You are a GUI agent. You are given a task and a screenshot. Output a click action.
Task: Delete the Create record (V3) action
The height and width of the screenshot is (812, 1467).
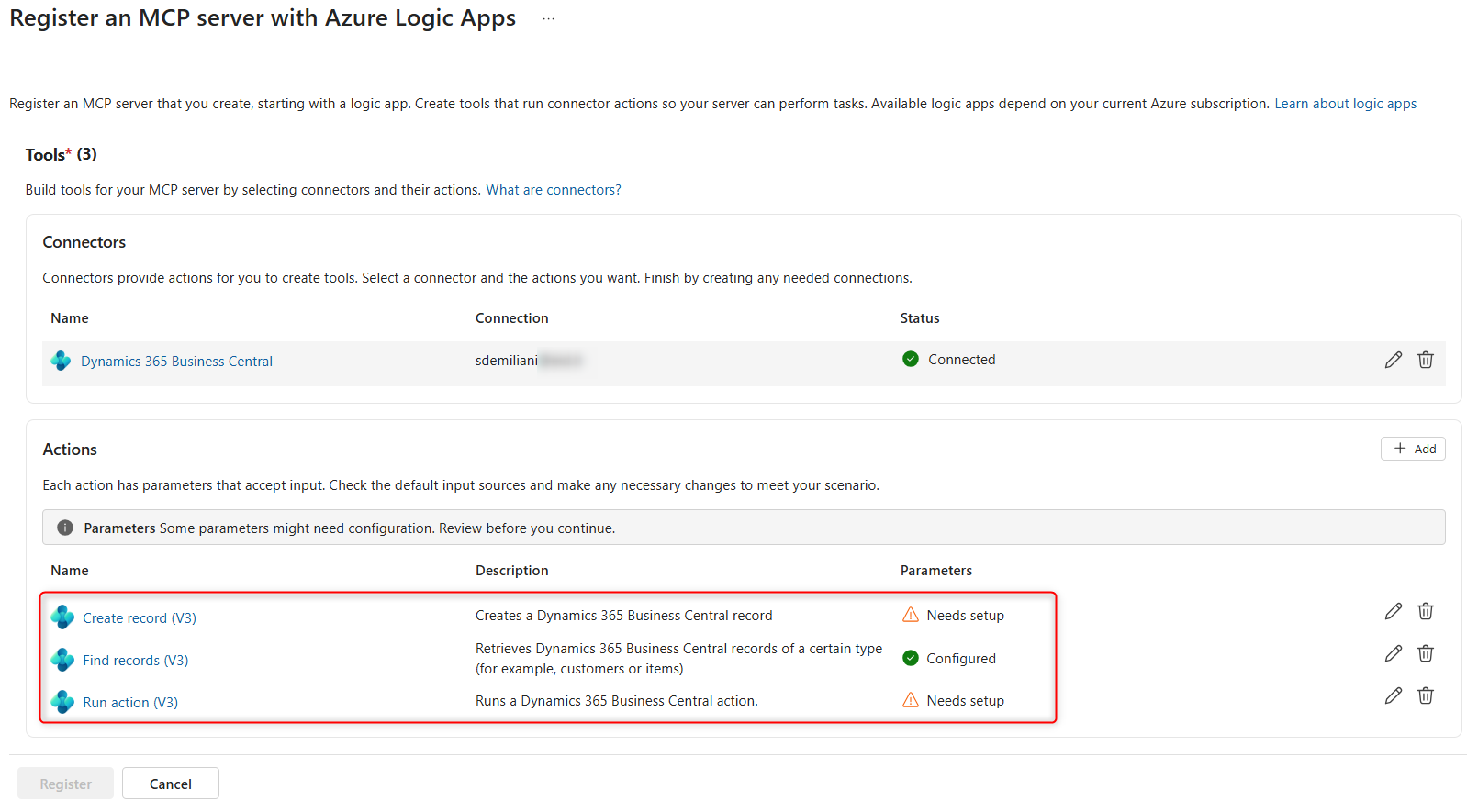pyautogui.click(x=1425, y=611)
